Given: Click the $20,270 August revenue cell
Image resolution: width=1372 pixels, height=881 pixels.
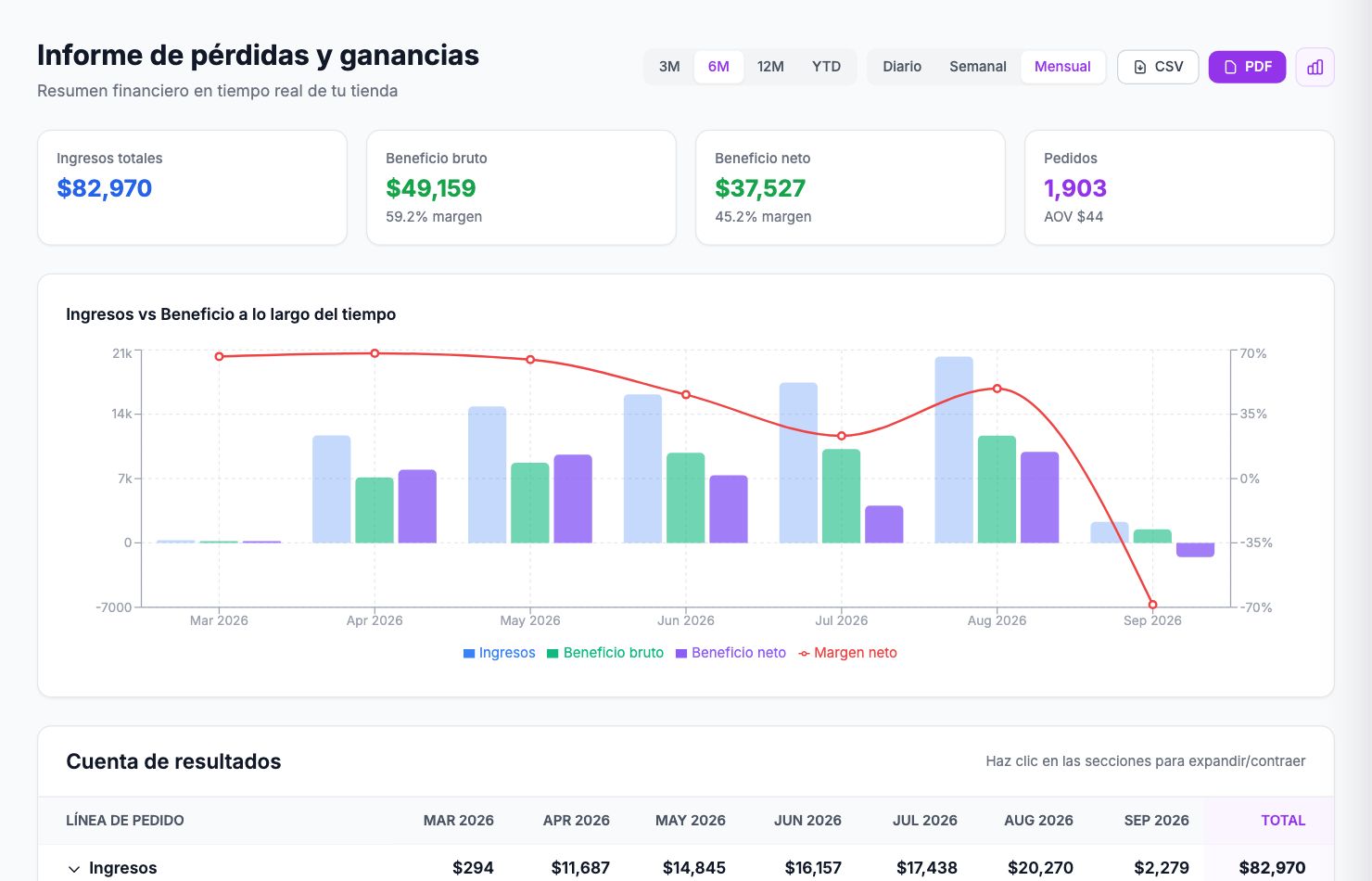Looking at the screenshot, I should pyautogui.click(x=1040, y=868).
